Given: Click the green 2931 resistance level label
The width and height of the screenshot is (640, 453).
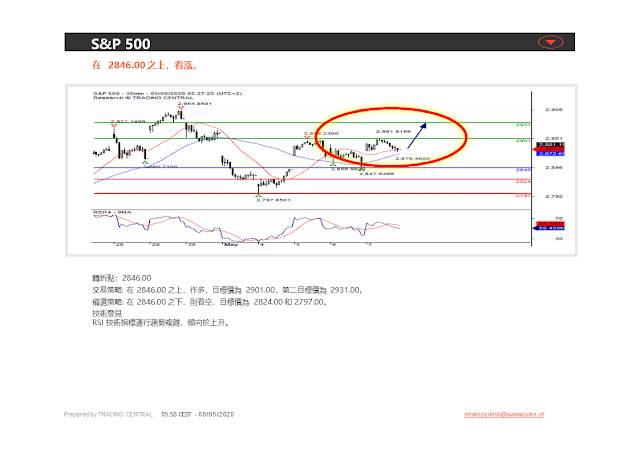Looking at the screenshot, I should (x=523, y=125).
